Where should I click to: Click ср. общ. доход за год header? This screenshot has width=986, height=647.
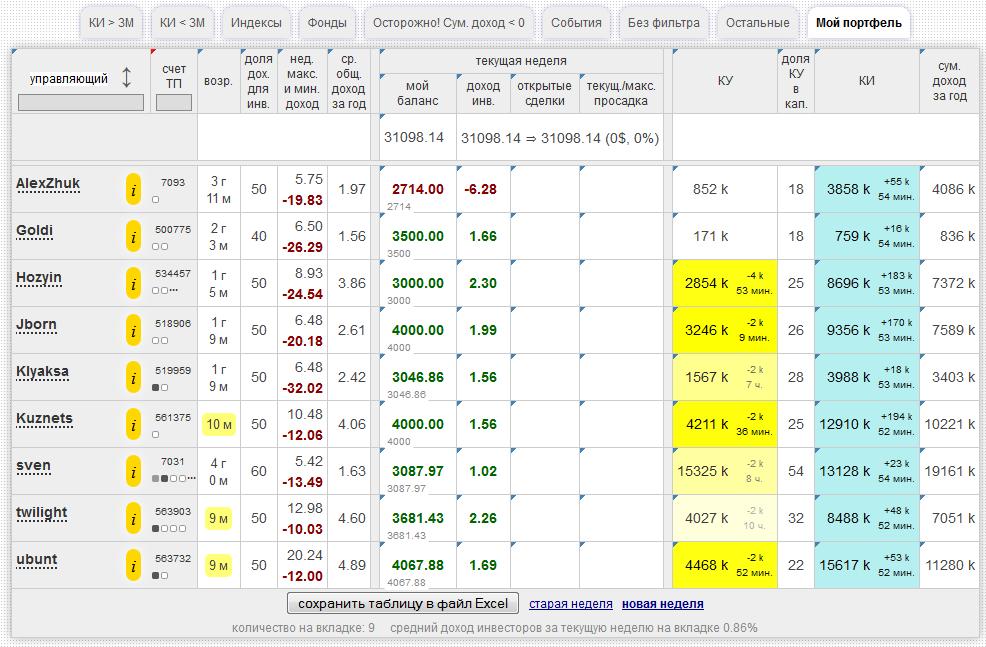click(348, 81)
